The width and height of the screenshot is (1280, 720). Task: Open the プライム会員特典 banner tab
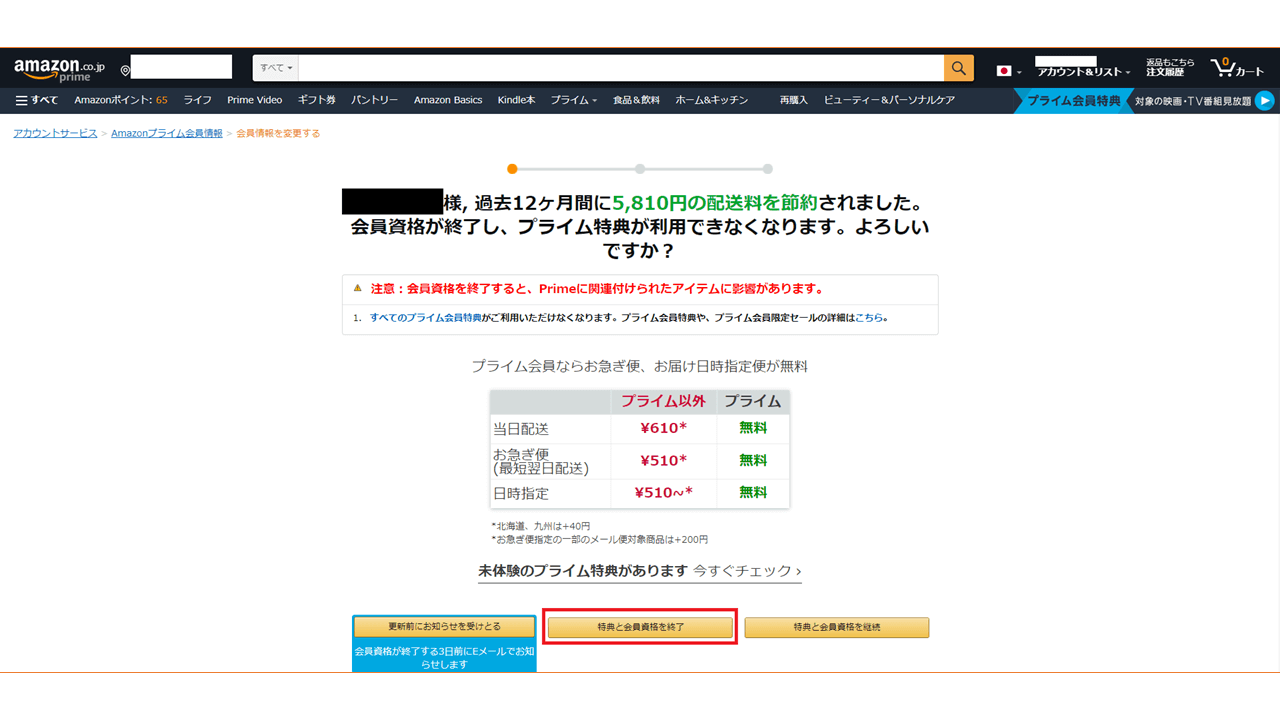pyautogui.click(x=1077, y=100)
